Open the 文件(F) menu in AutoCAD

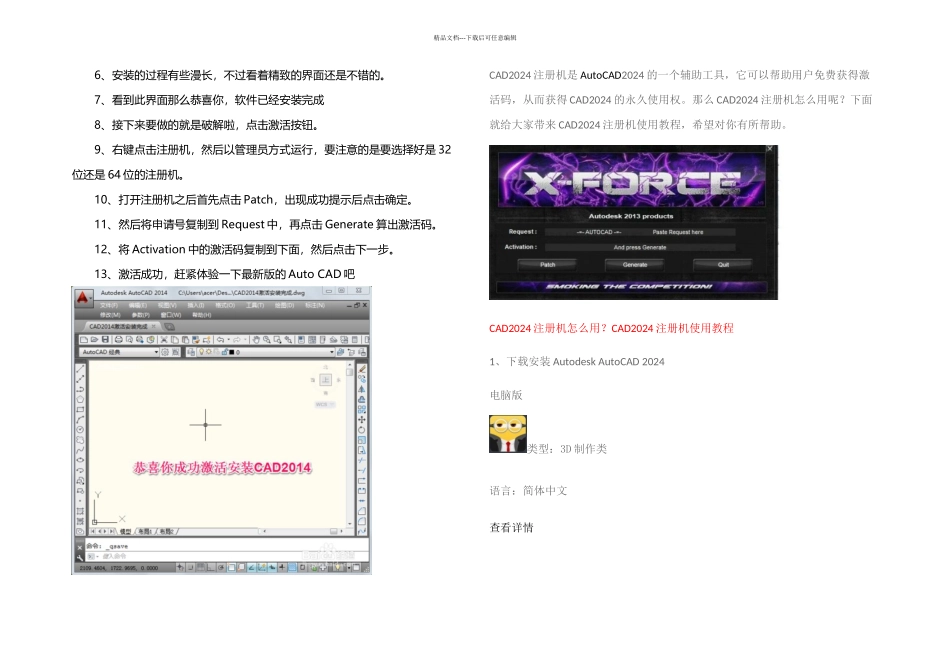click(x=109, y=305)
